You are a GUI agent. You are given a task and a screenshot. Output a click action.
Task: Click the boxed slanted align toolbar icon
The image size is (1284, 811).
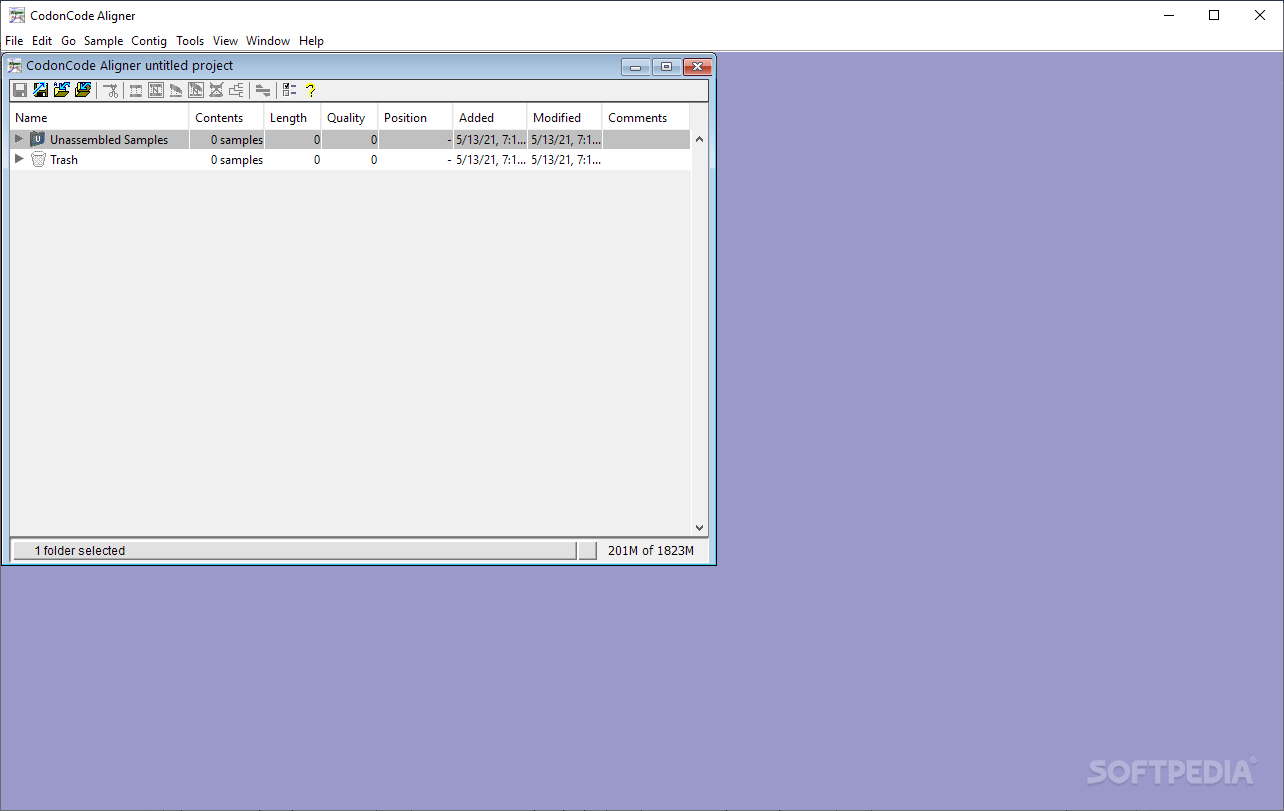tap(196, 90)
